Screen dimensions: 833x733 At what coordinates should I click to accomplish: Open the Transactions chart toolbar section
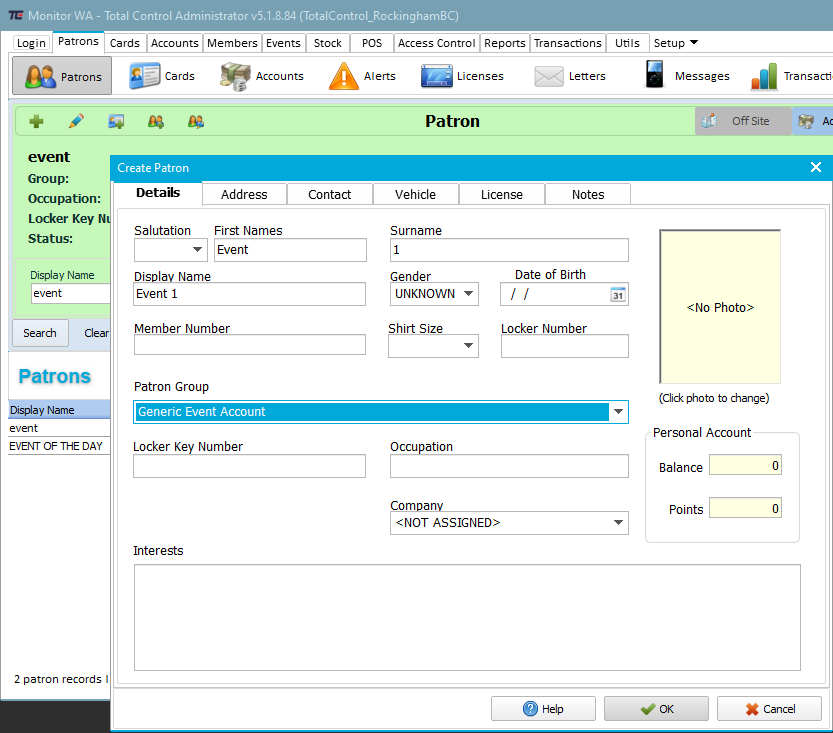click(x=792, y=76)
